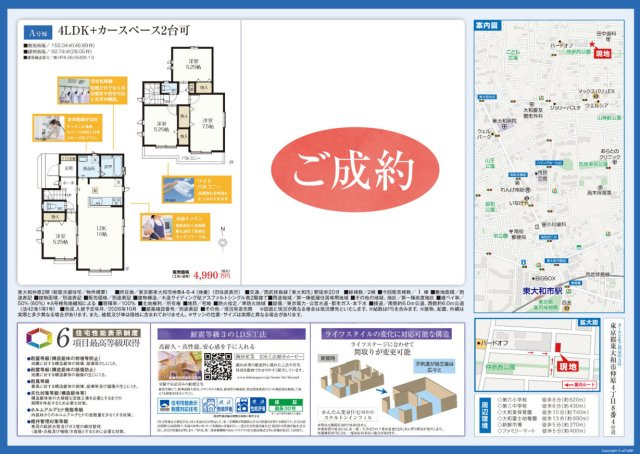Click 項目最高等級取得 heading
This screenshot has height=454, width=640.
[x=107, y=343]
